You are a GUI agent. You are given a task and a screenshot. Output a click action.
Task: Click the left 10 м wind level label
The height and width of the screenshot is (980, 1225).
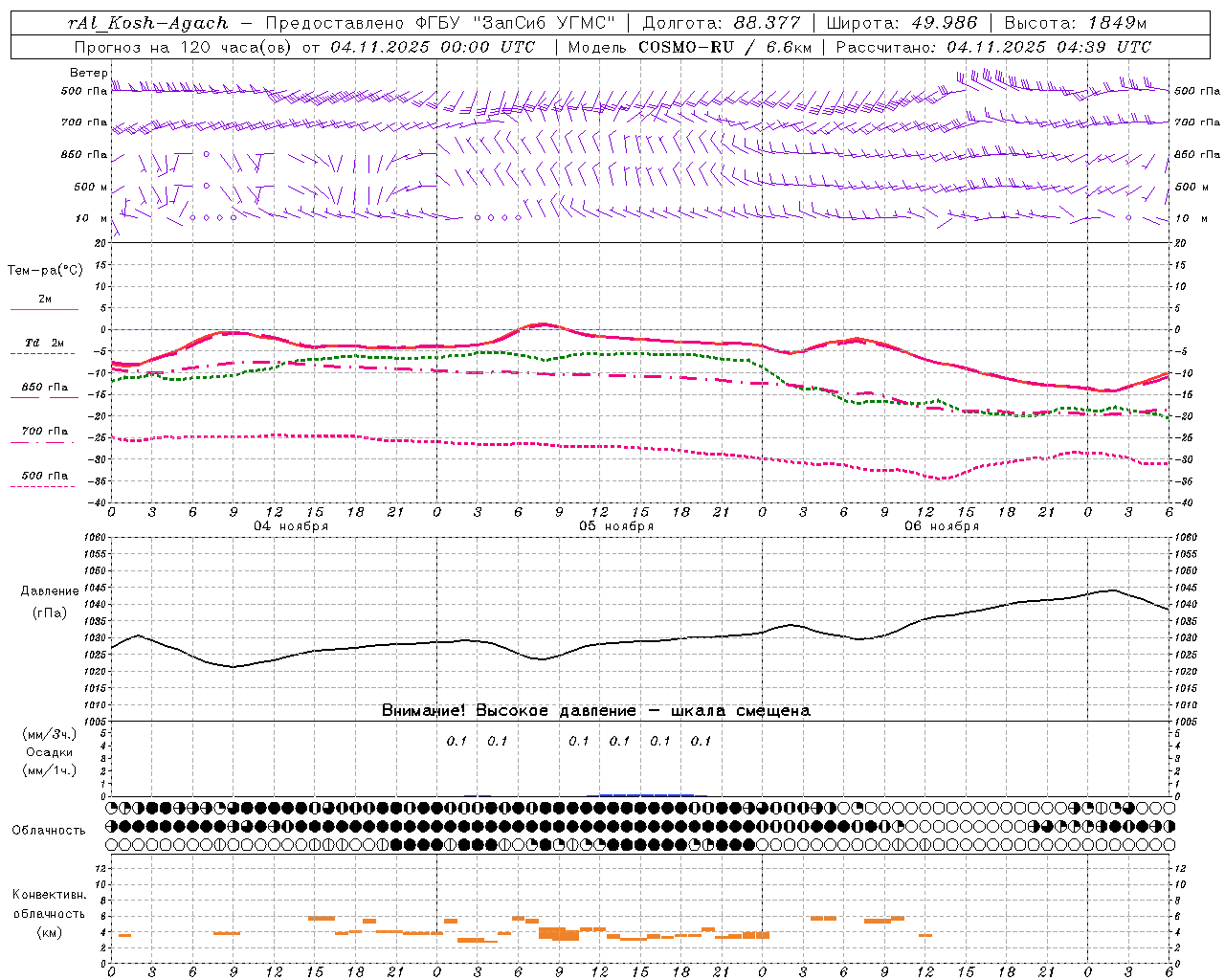click(92, 218)
